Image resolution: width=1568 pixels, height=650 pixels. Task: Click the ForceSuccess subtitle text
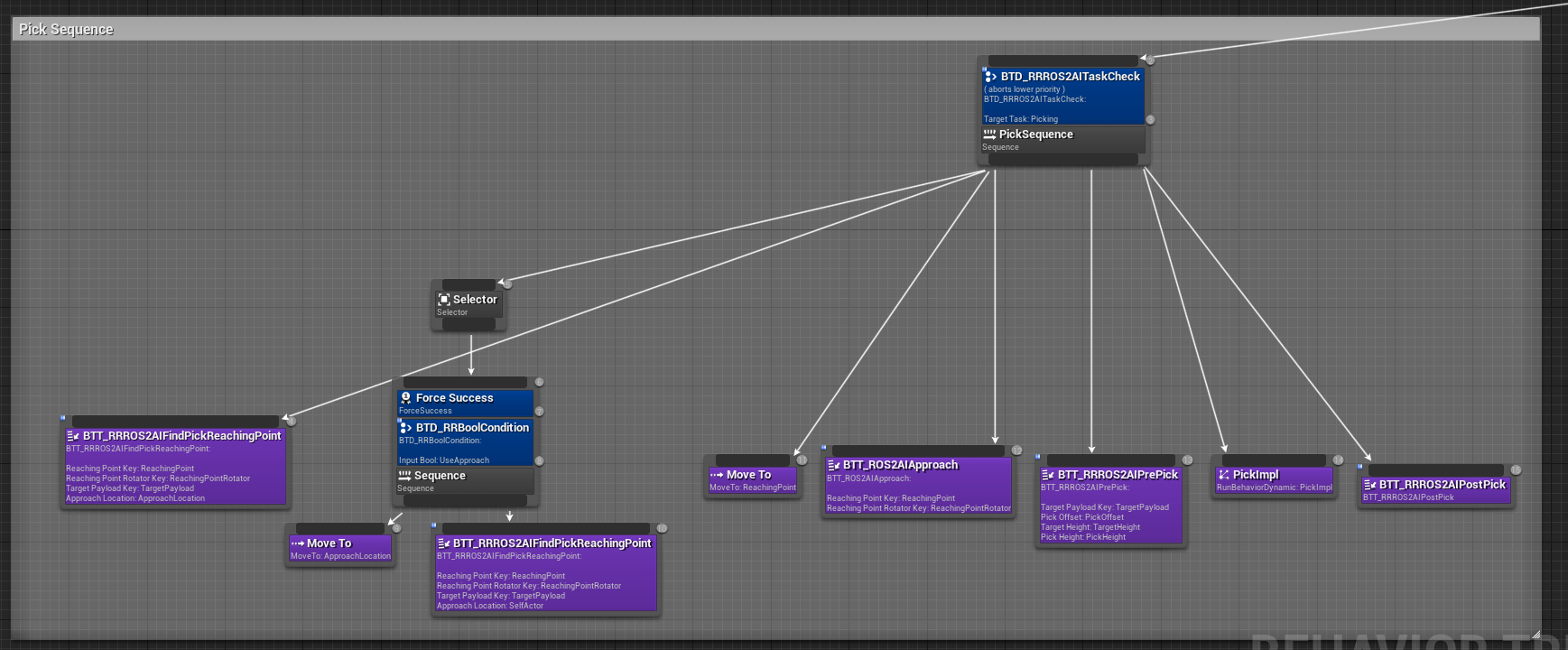425,411
